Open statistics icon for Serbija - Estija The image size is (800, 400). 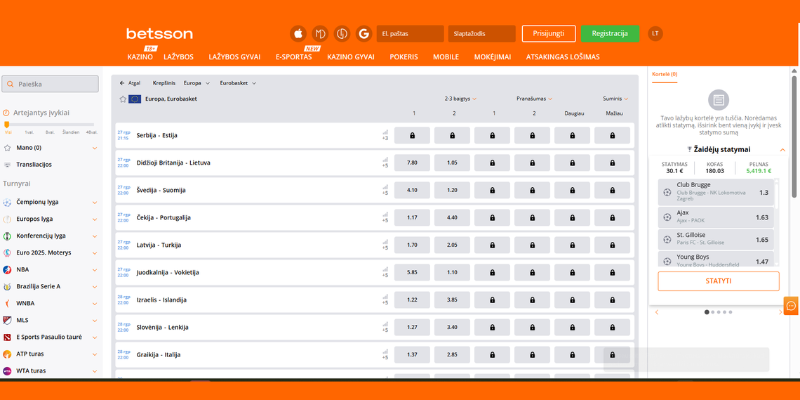click(x=385, y=133)
